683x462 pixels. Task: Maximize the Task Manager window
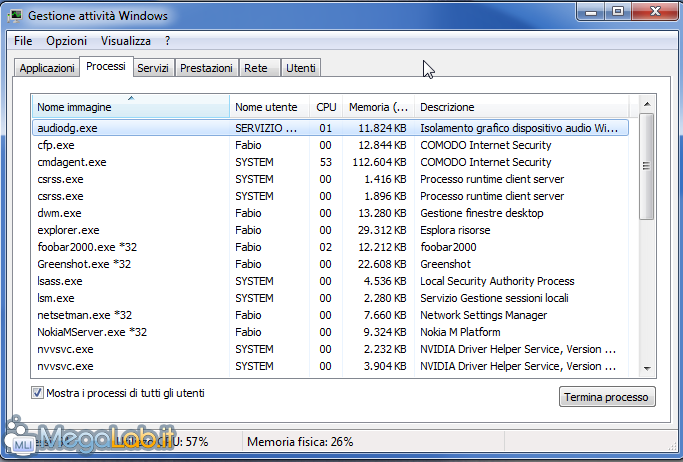(618, 11)
